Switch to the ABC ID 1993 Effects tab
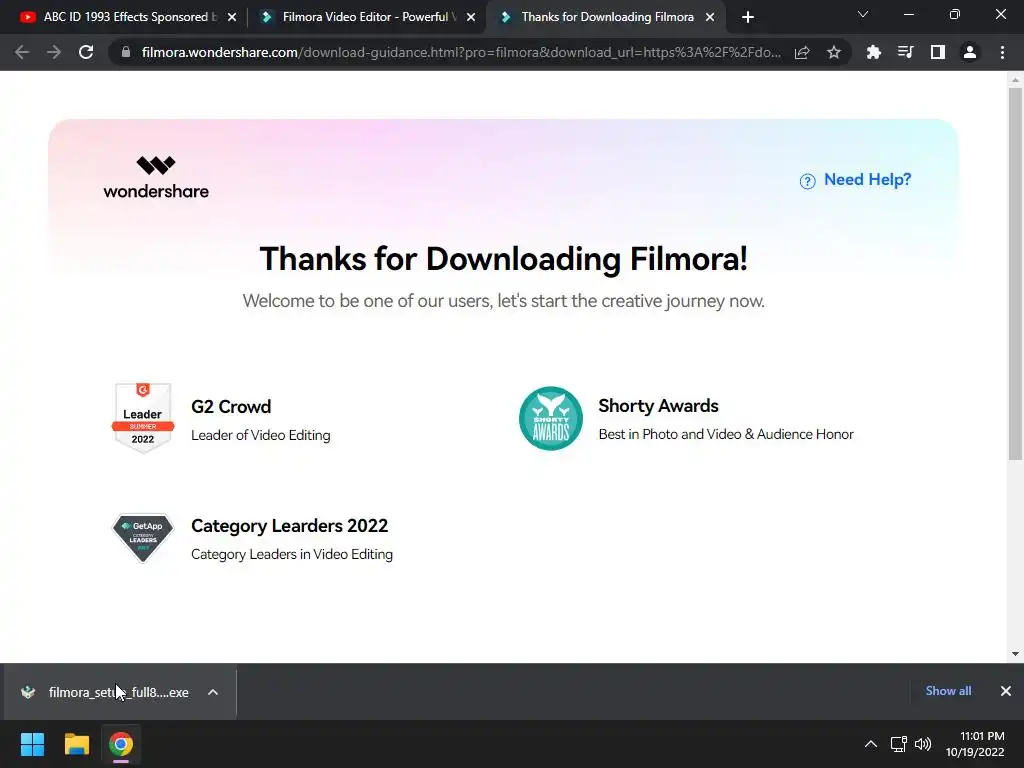Screen dimensions: 1024x768 pyautogui.click(x=129, y=17)
